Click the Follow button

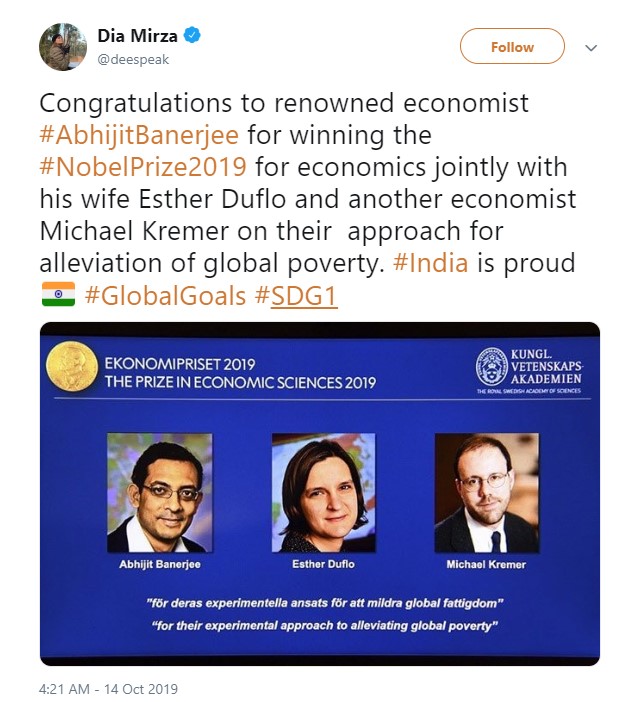512,47
